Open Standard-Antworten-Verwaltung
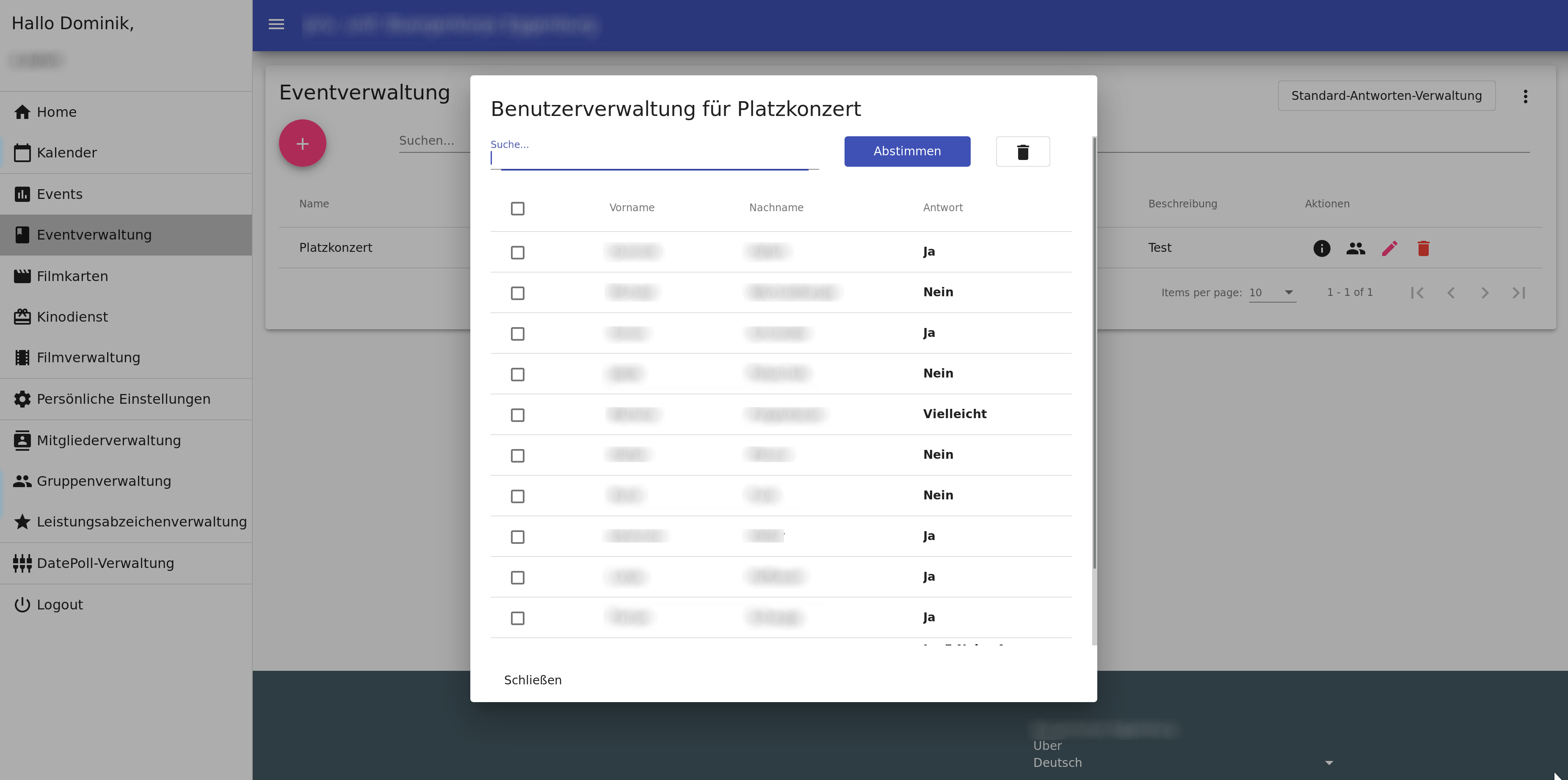1568x780 pixels. point(1387,96)
